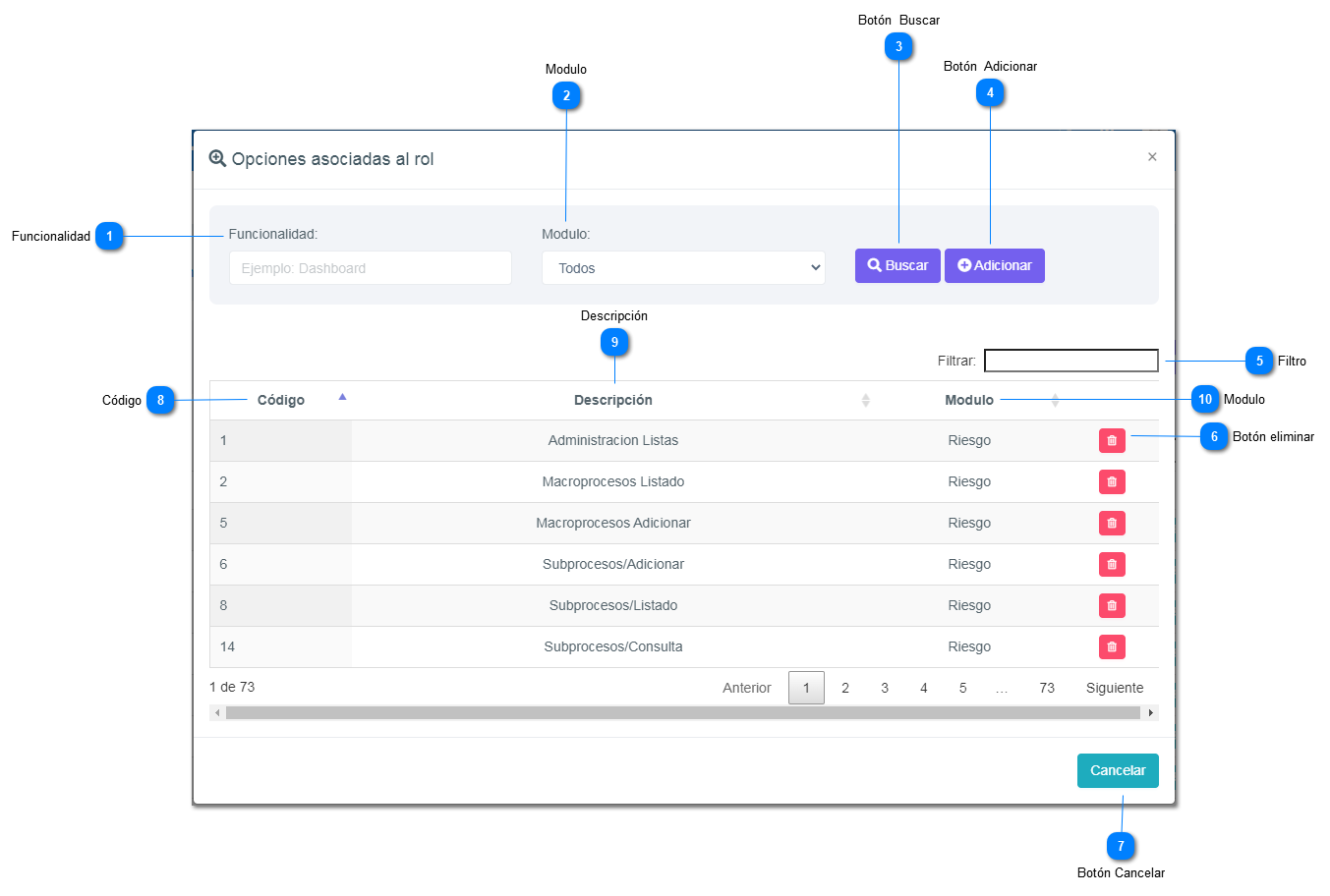Jump to last page 73
Screen dimensions: 1330x896
point(1047,688)
